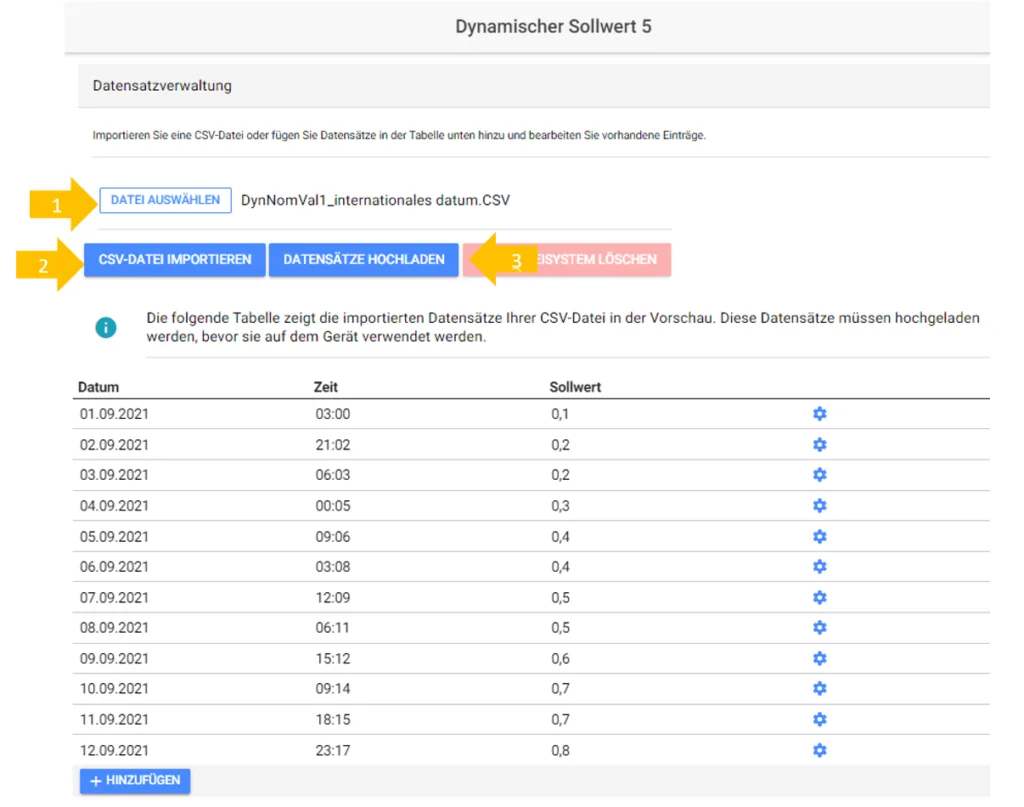Click the Zeit column header
The height and width of the screenshot is (807, 1024).
click(x=326, y=387)
